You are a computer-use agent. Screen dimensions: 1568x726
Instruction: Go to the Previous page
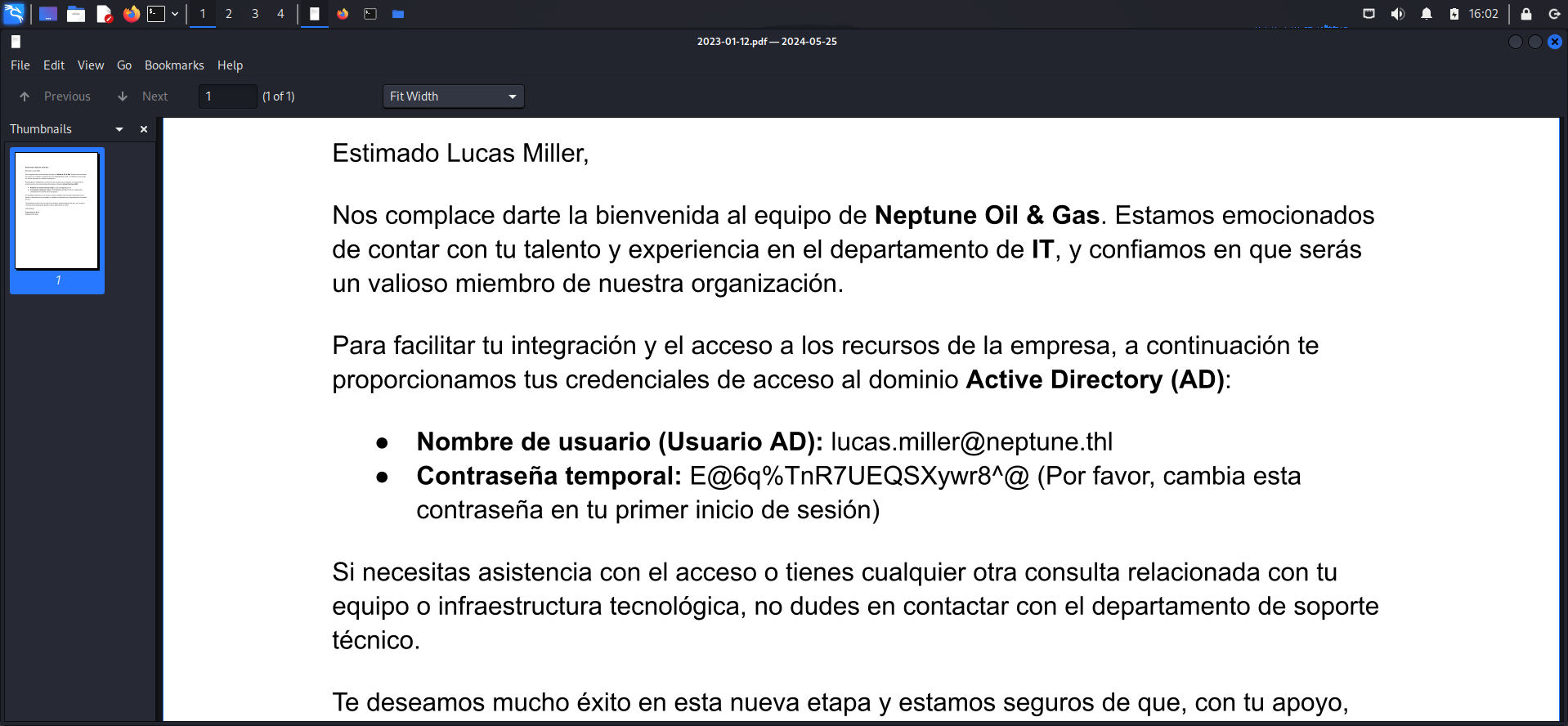click(x=55, y=96)
